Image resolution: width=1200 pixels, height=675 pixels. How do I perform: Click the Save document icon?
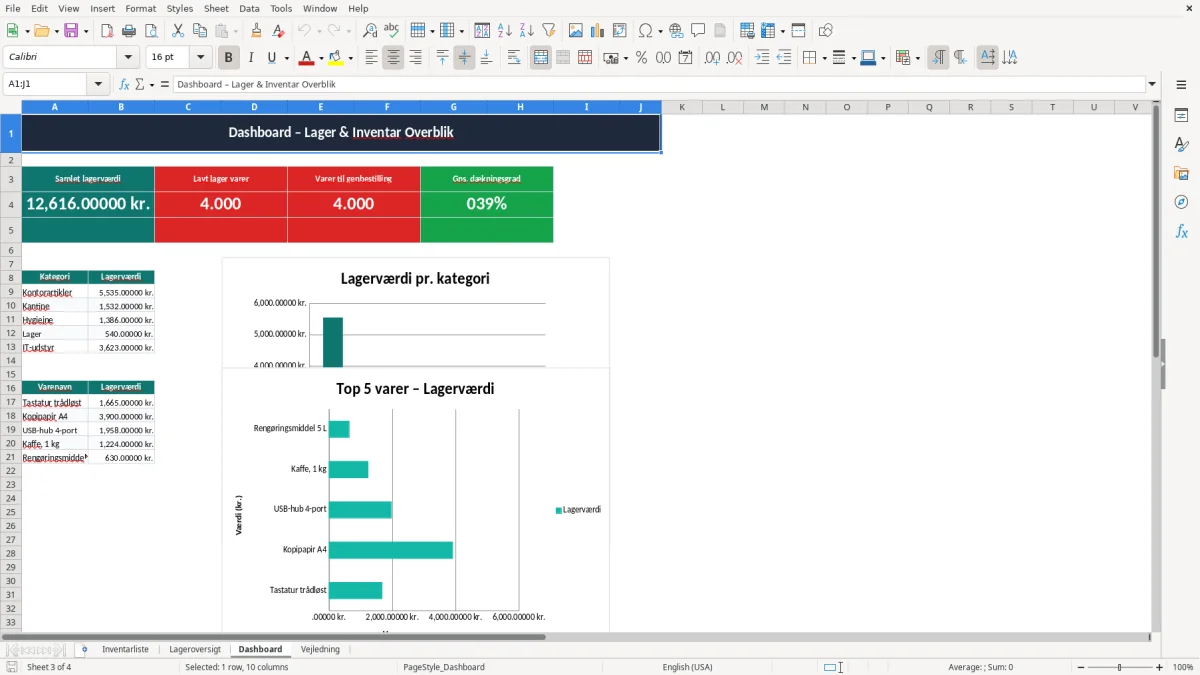[x=71, y=31]
